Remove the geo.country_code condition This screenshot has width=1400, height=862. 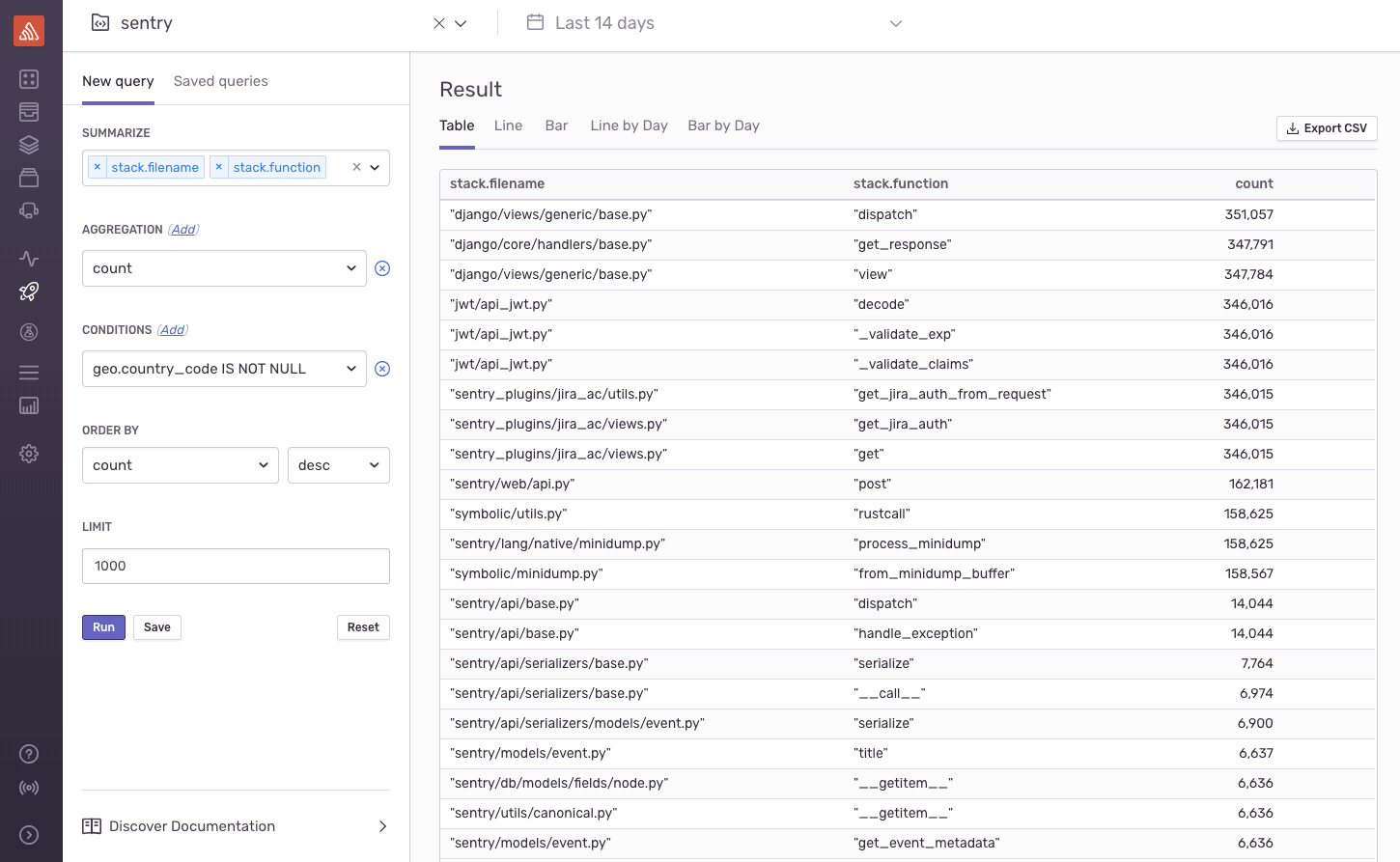[382, 369]
